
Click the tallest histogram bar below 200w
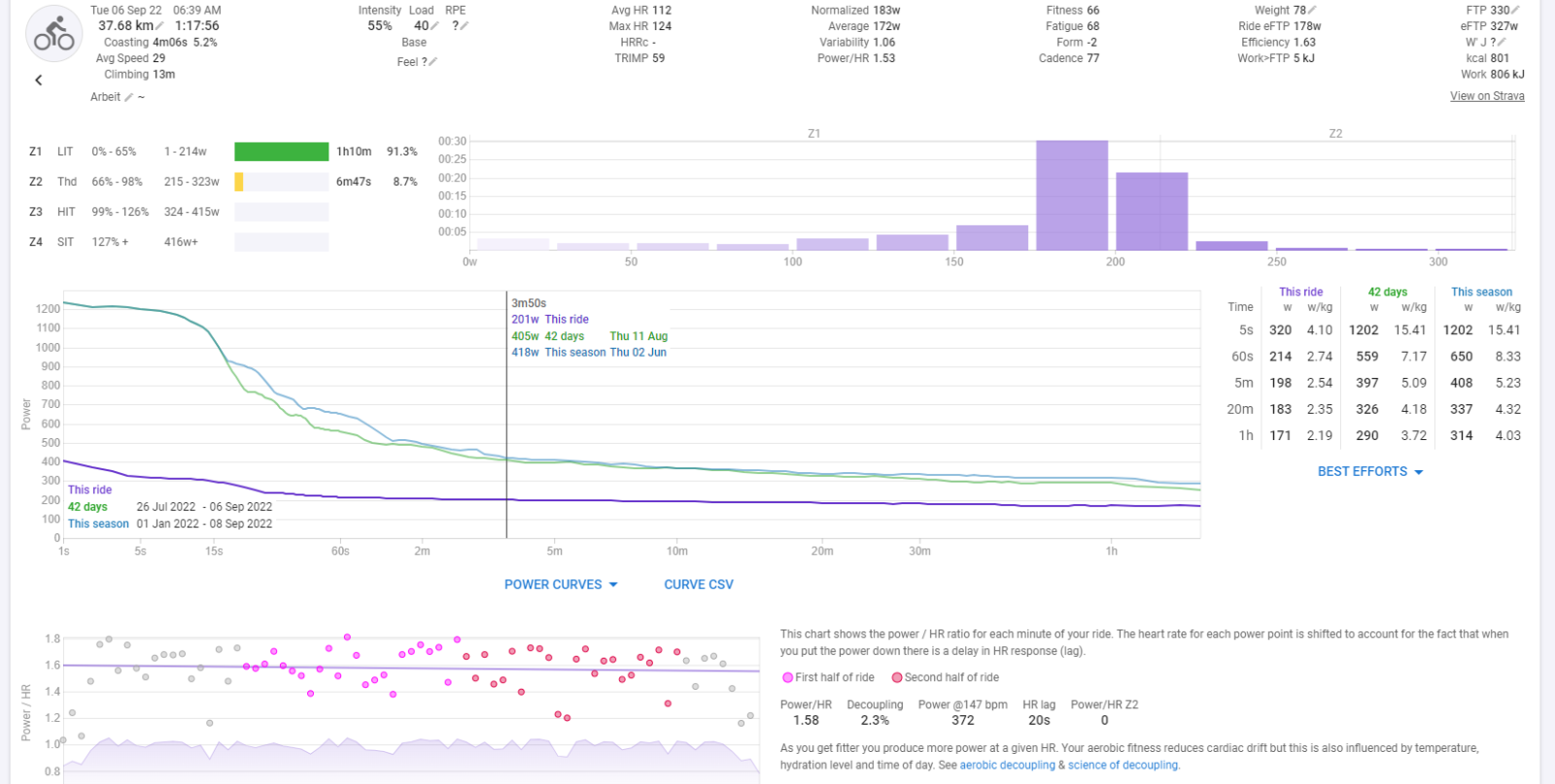[x=1072, y=195]
